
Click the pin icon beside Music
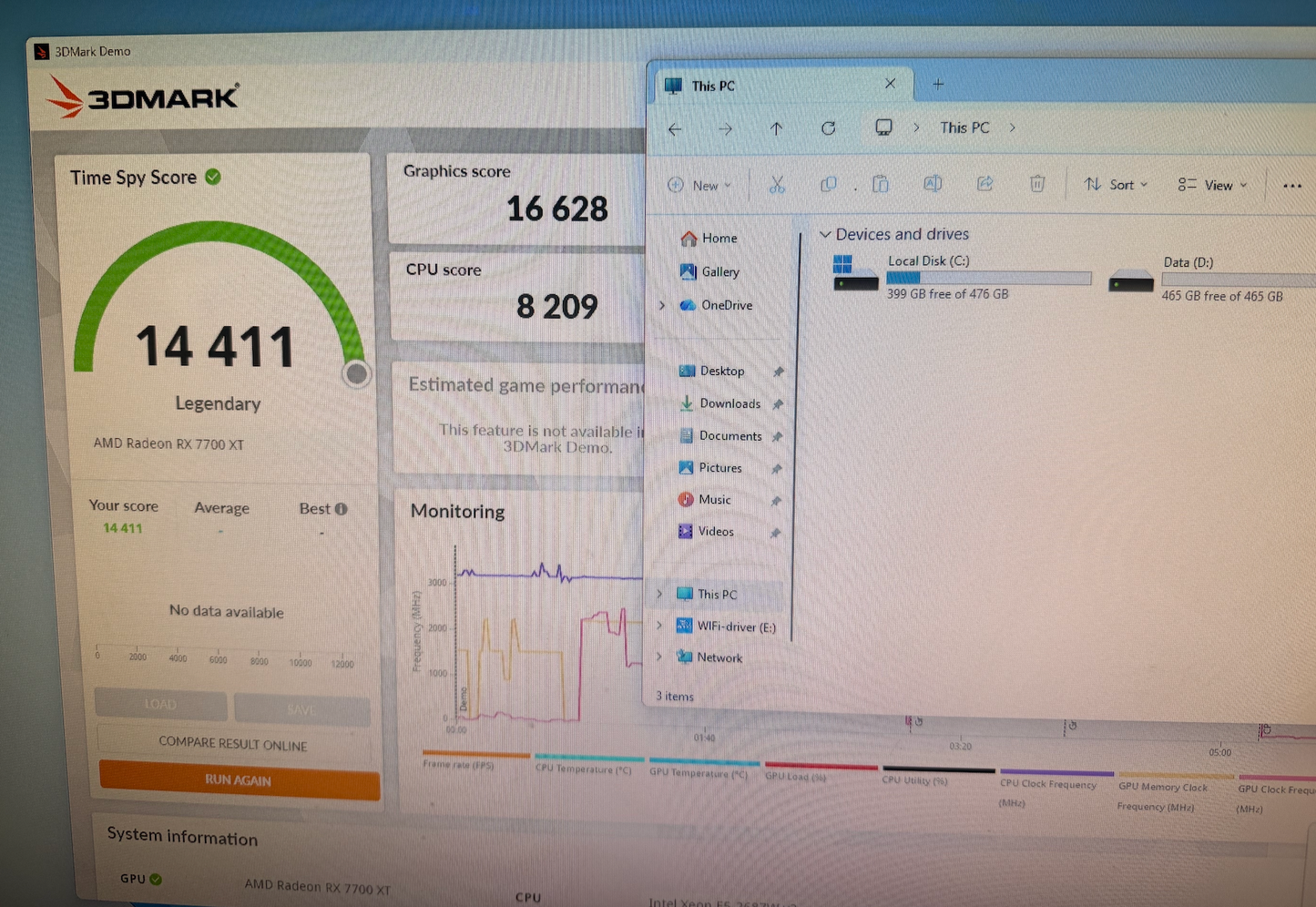[776, 501]
